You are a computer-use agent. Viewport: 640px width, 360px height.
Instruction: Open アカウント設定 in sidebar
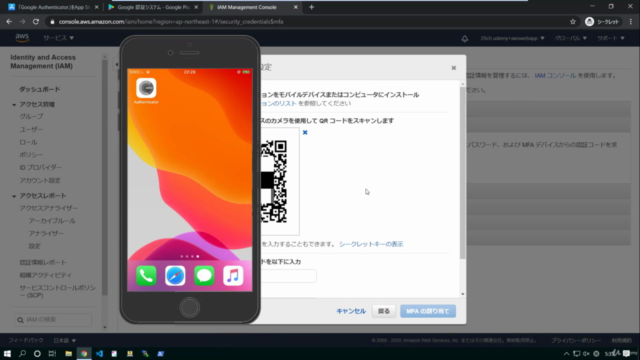coord(40,180)
